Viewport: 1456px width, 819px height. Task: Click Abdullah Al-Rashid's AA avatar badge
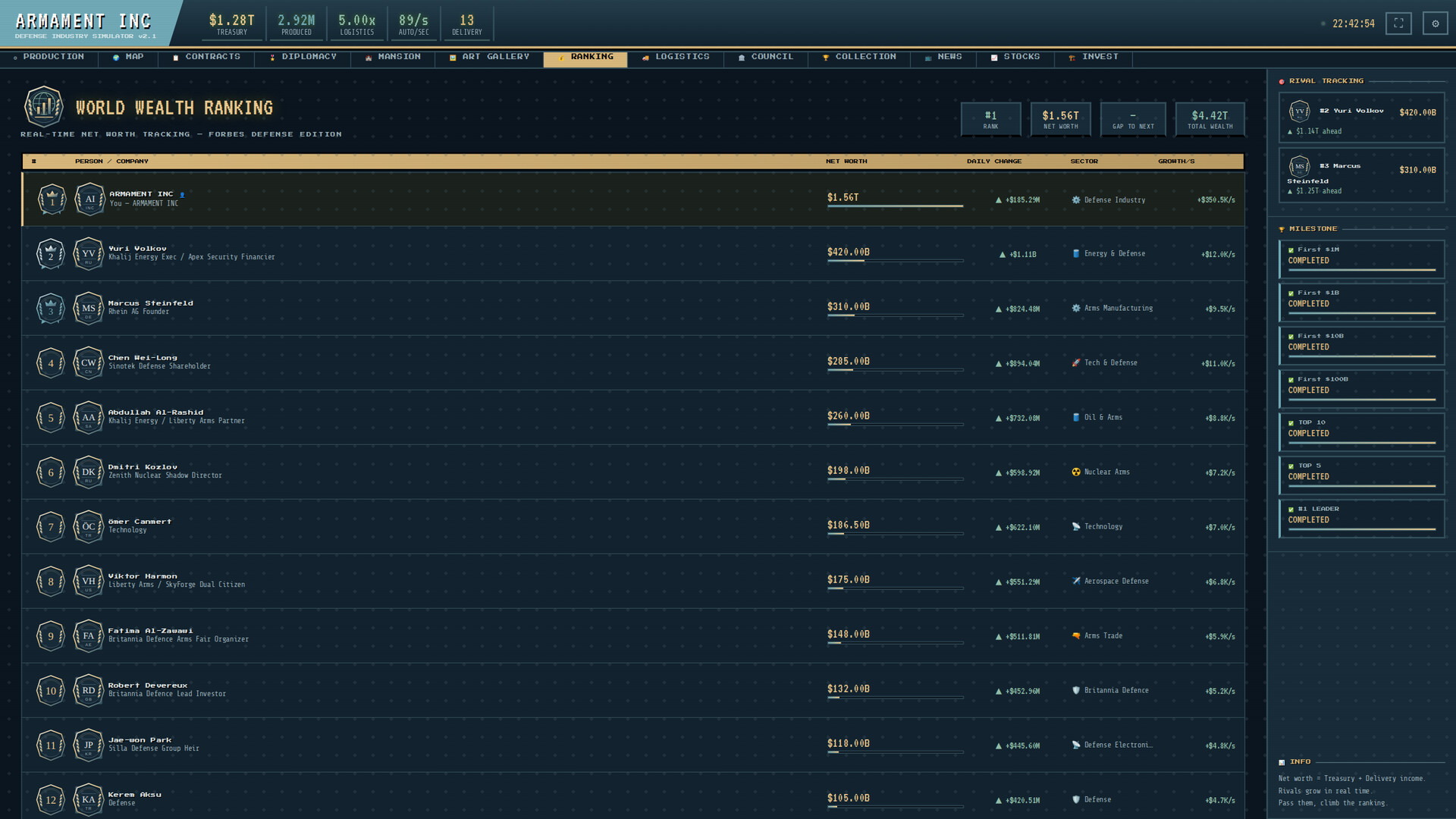tap(89, 418)
